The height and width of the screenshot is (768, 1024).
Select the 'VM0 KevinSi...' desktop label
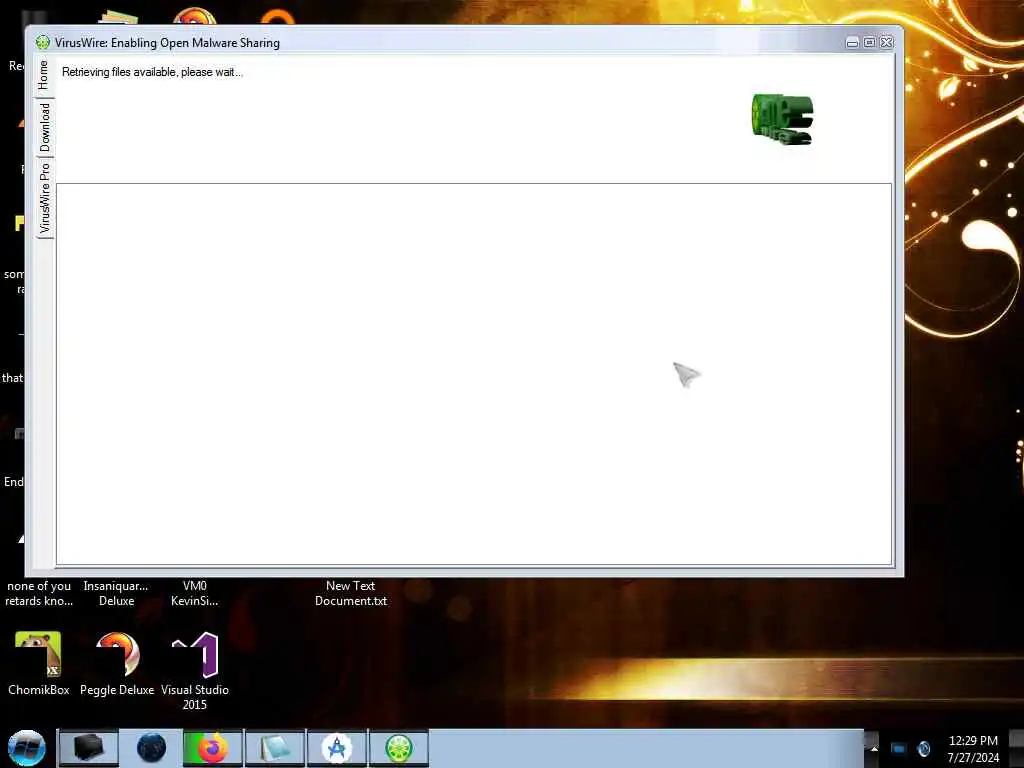click(195, 593)
